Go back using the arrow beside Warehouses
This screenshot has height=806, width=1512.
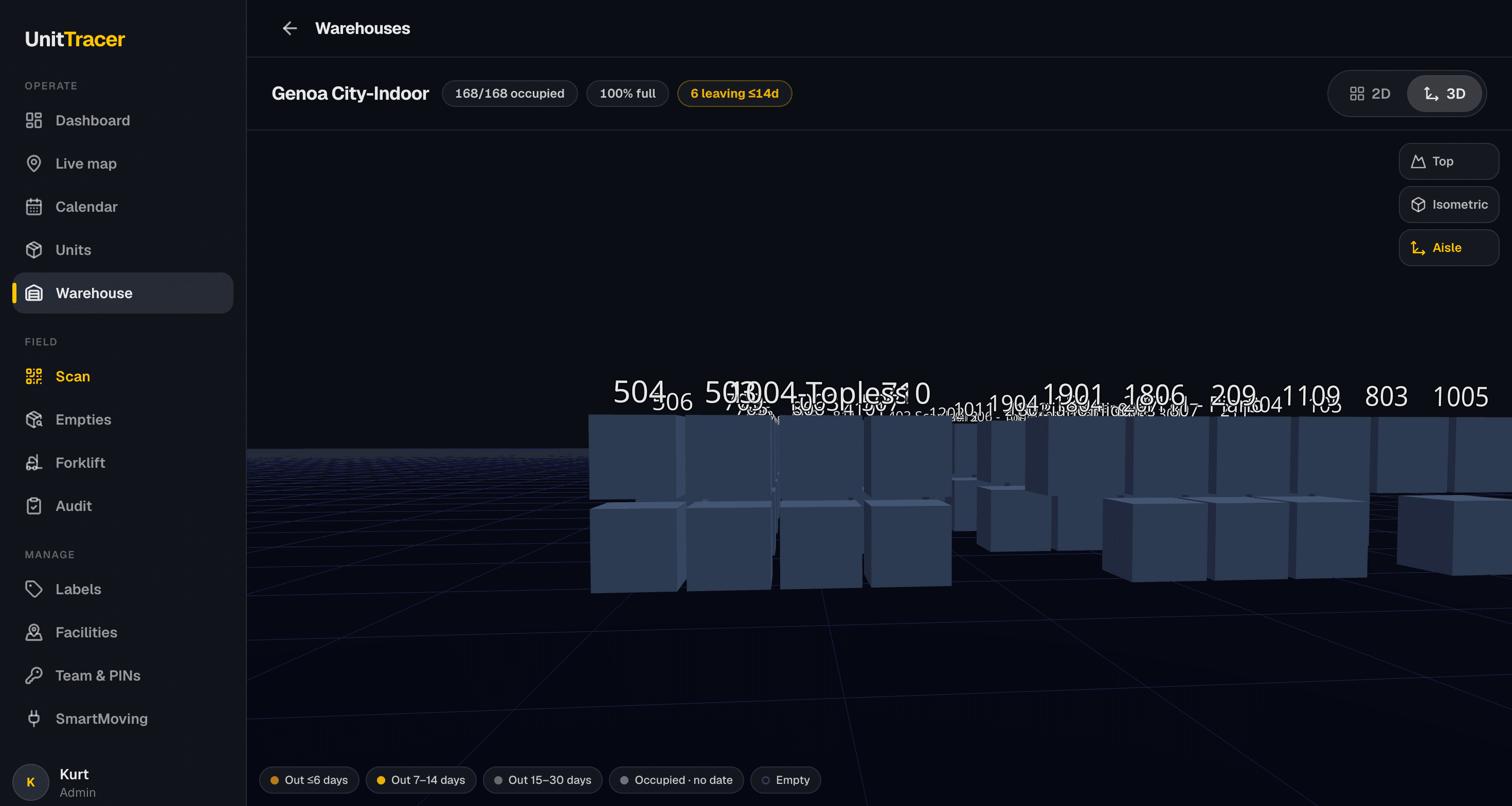pos(290,28)
